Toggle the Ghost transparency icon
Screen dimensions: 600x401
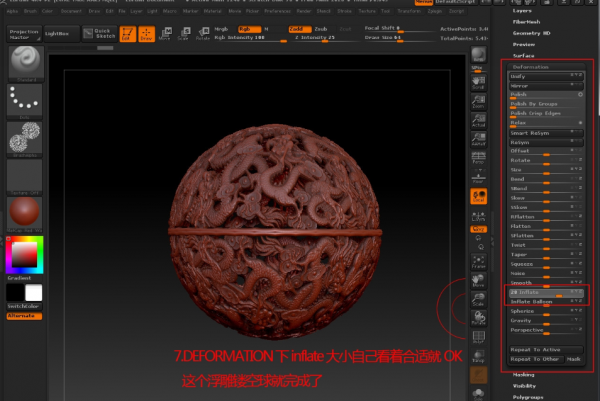(478, 375)
